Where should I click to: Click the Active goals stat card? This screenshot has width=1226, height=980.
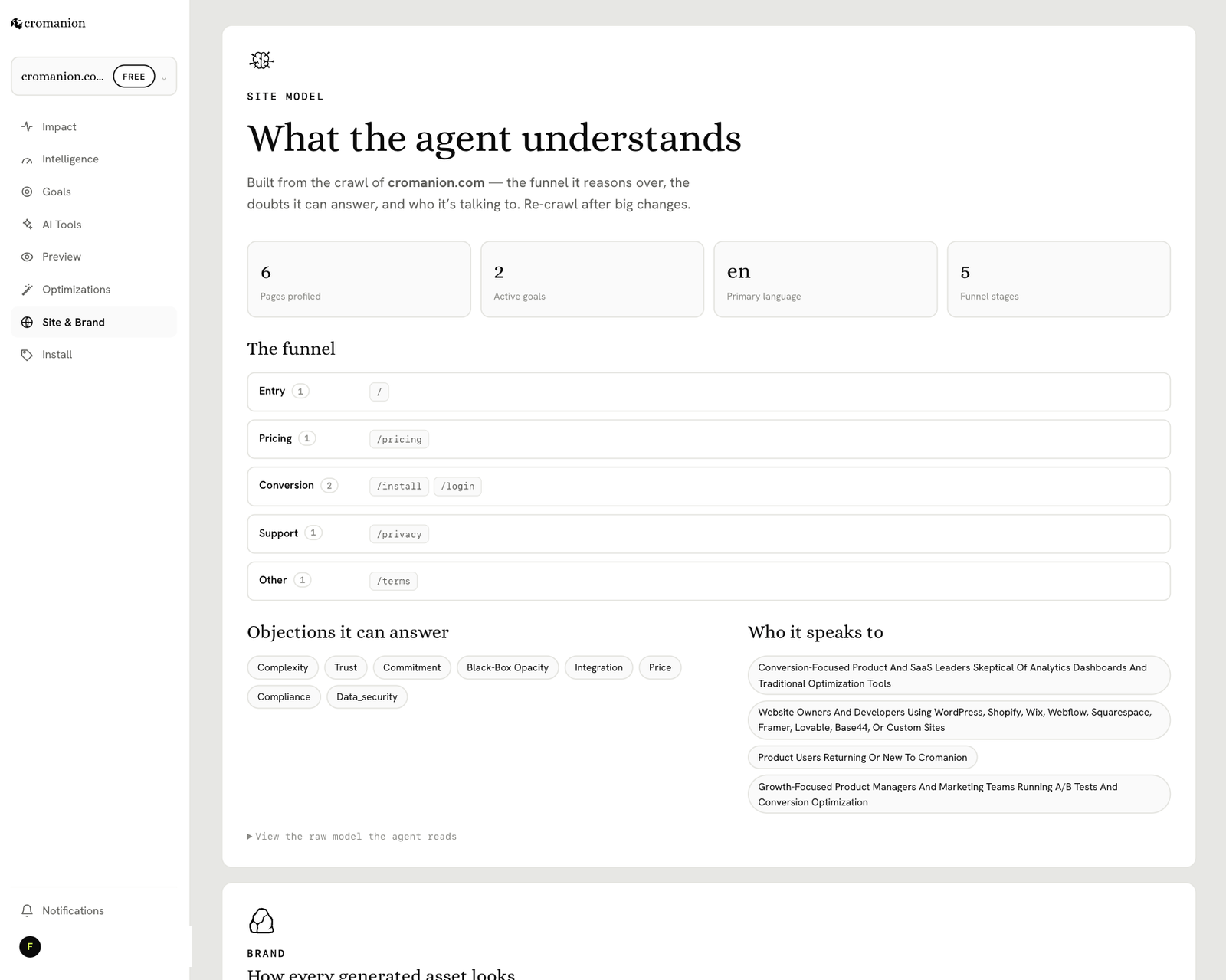592,279
